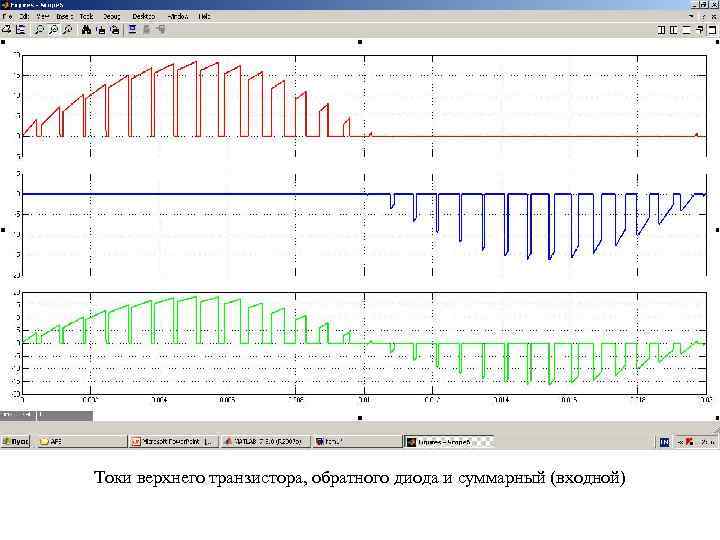
Task: Click the Russian caption text under figure
Action: [x=360, y=478]
